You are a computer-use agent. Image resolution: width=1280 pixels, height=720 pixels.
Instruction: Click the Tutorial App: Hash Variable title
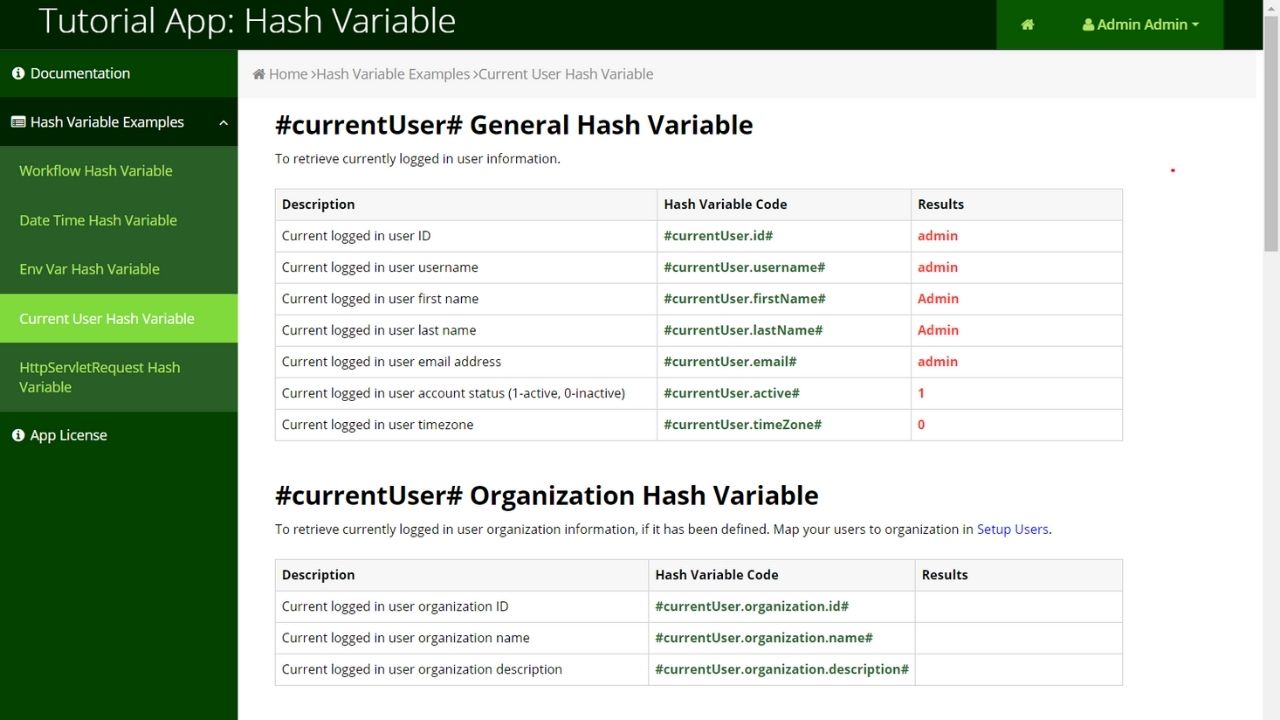tap(247, 21)
